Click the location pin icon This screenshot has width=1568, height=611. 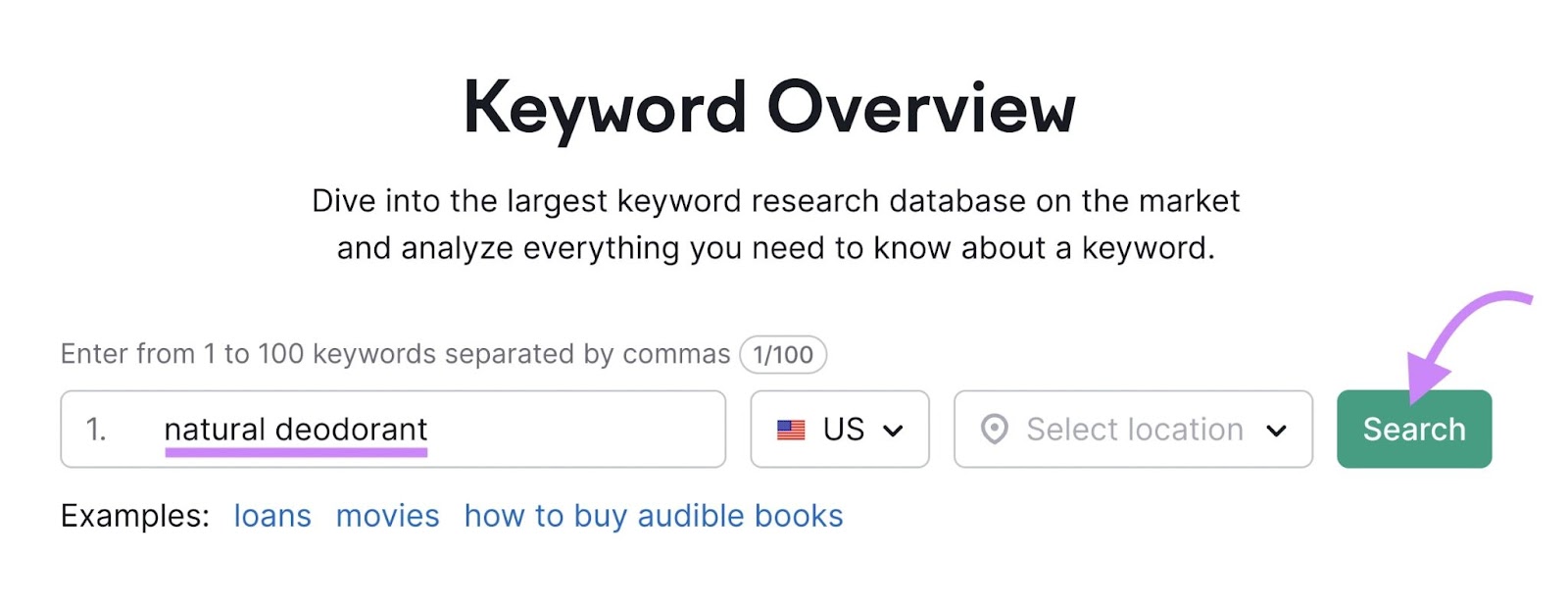point(997,429)
